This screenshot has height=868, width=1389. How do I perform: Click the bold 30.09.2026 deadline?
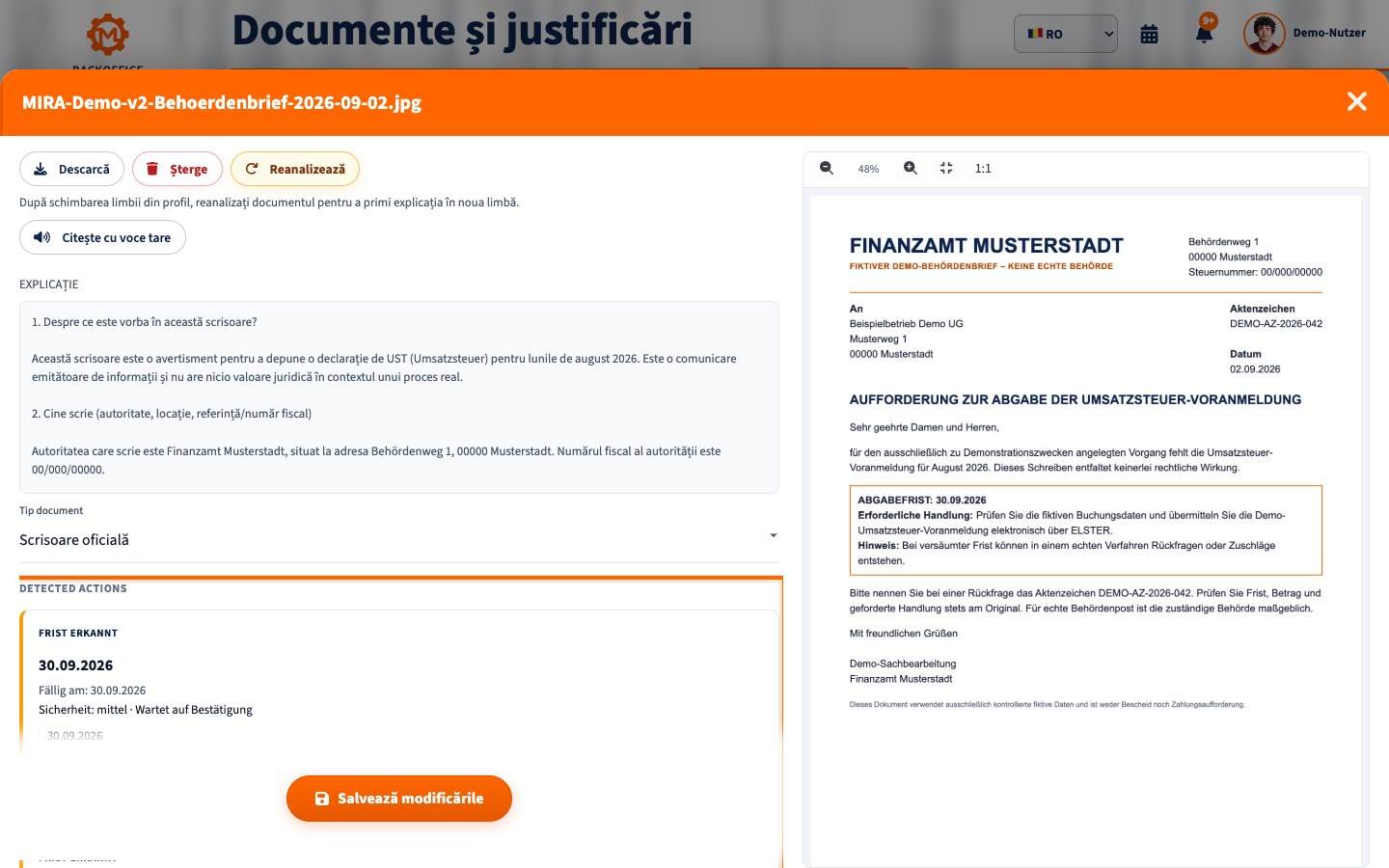click(76, 665)
